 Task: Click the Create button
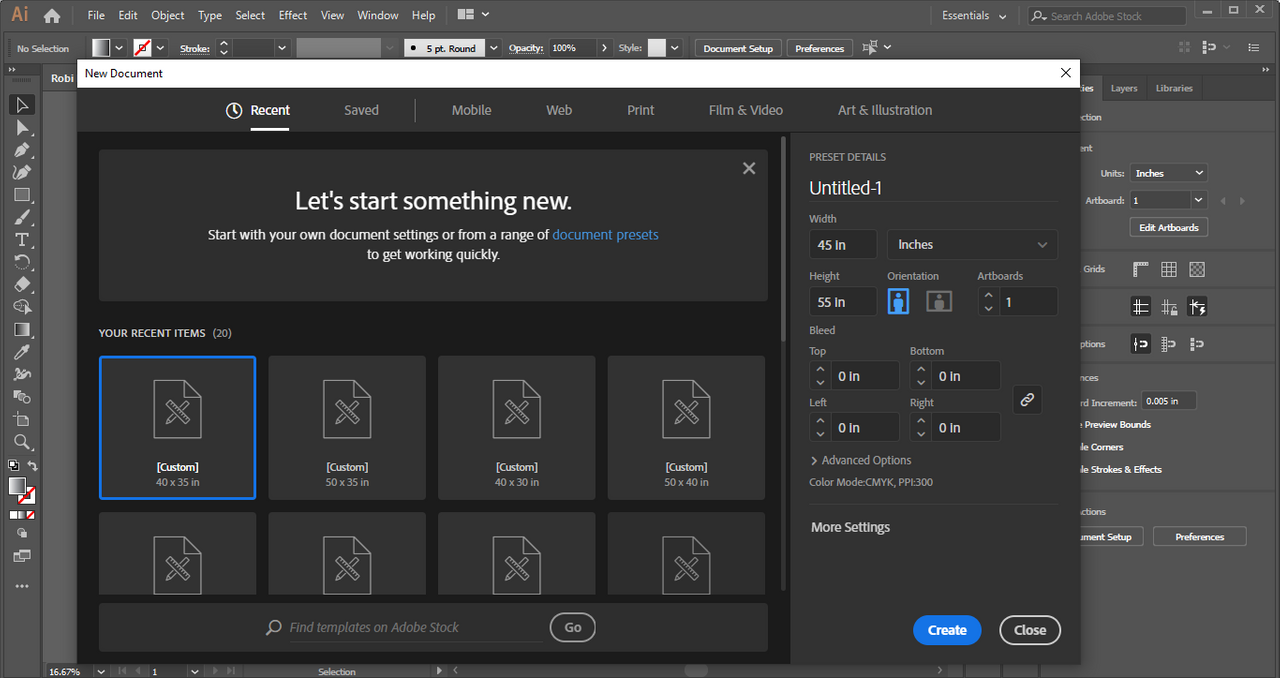(x=947, y=630)
